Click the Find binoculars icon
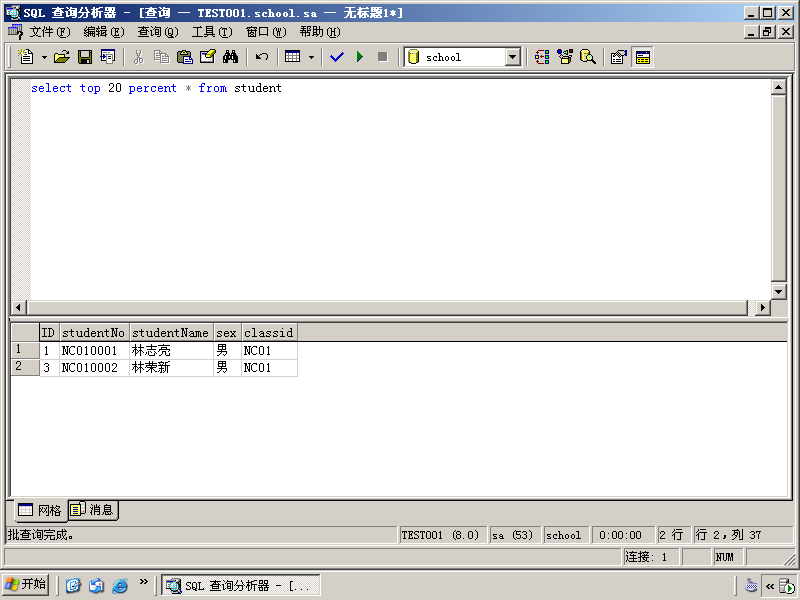800x600 pixels. tap(230, 57)
